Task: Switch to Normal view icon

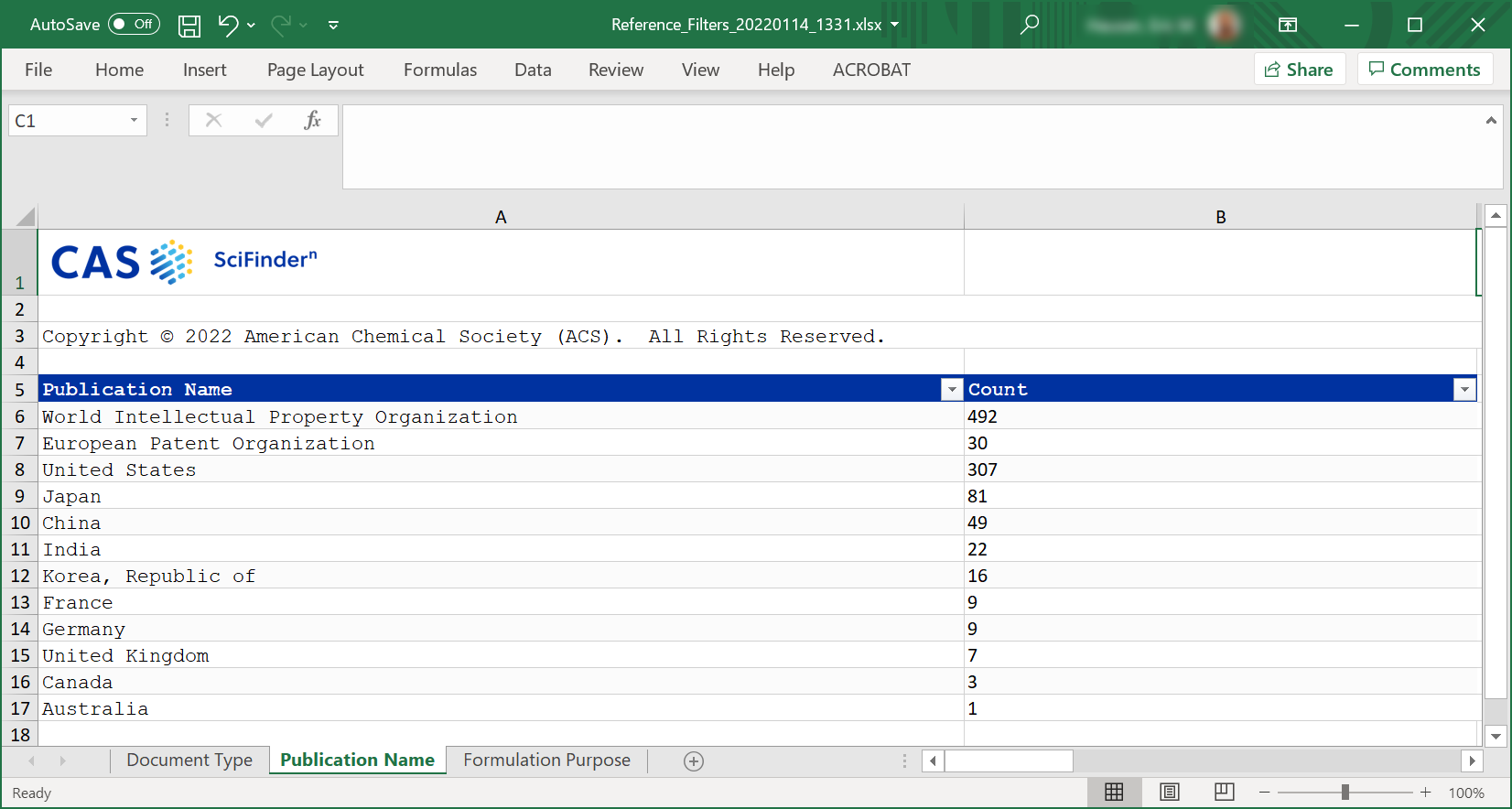Action: pos(1114,793)
